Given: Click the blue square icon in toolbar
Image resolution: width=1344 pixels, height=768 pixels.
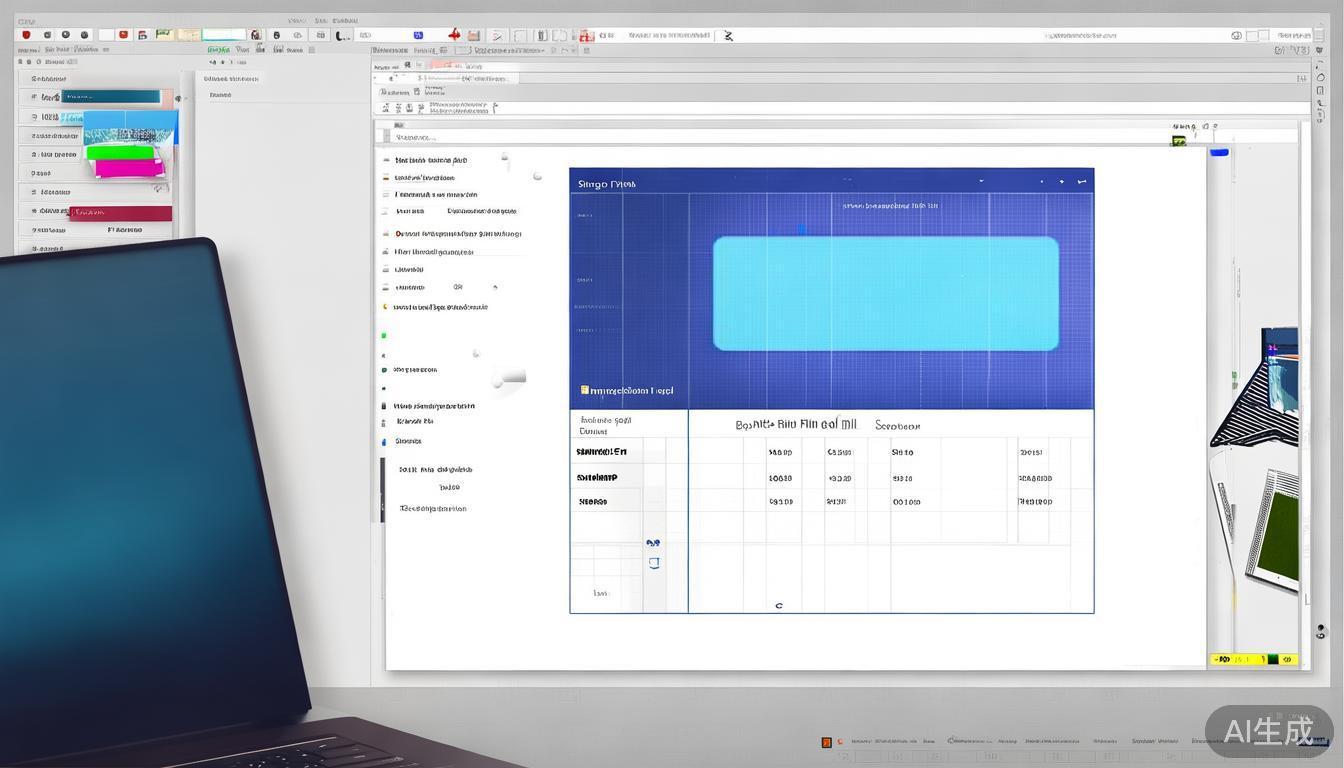Looking at the screenshot, I should (x=418, y=35).
